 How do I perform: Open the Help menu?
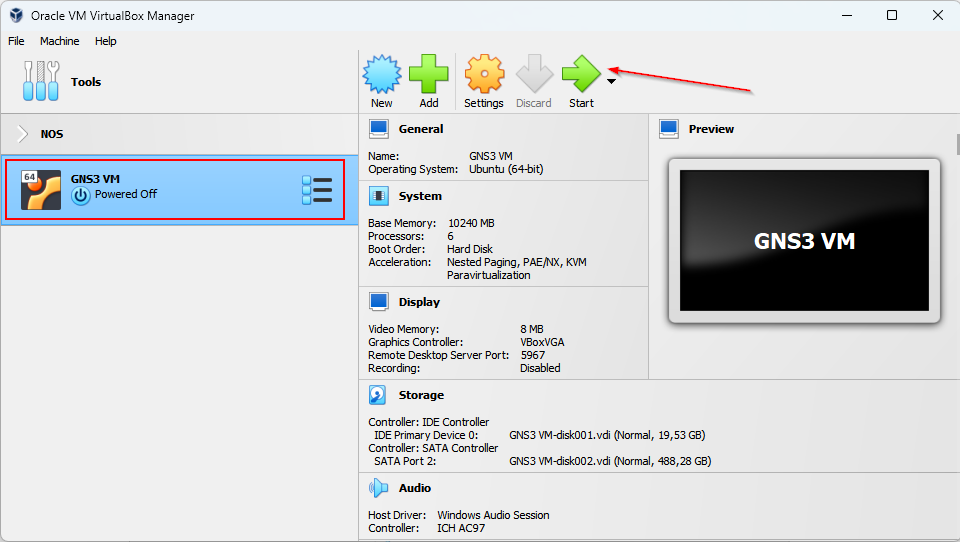tap(106, 41)
